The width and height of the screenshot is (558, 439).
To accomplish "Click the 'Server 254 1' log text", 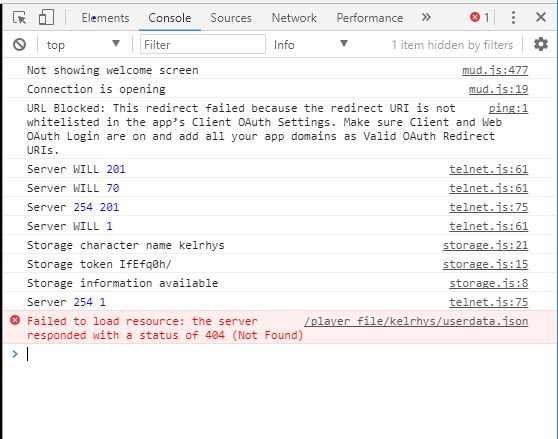I will click(x=66, y=302).
